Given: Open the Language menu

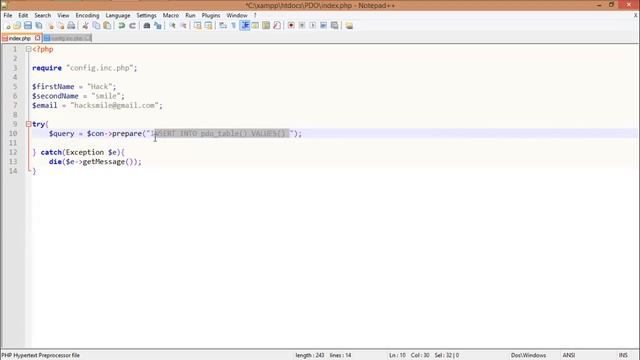Looking at the screenshot, I should tap(118, 15).
